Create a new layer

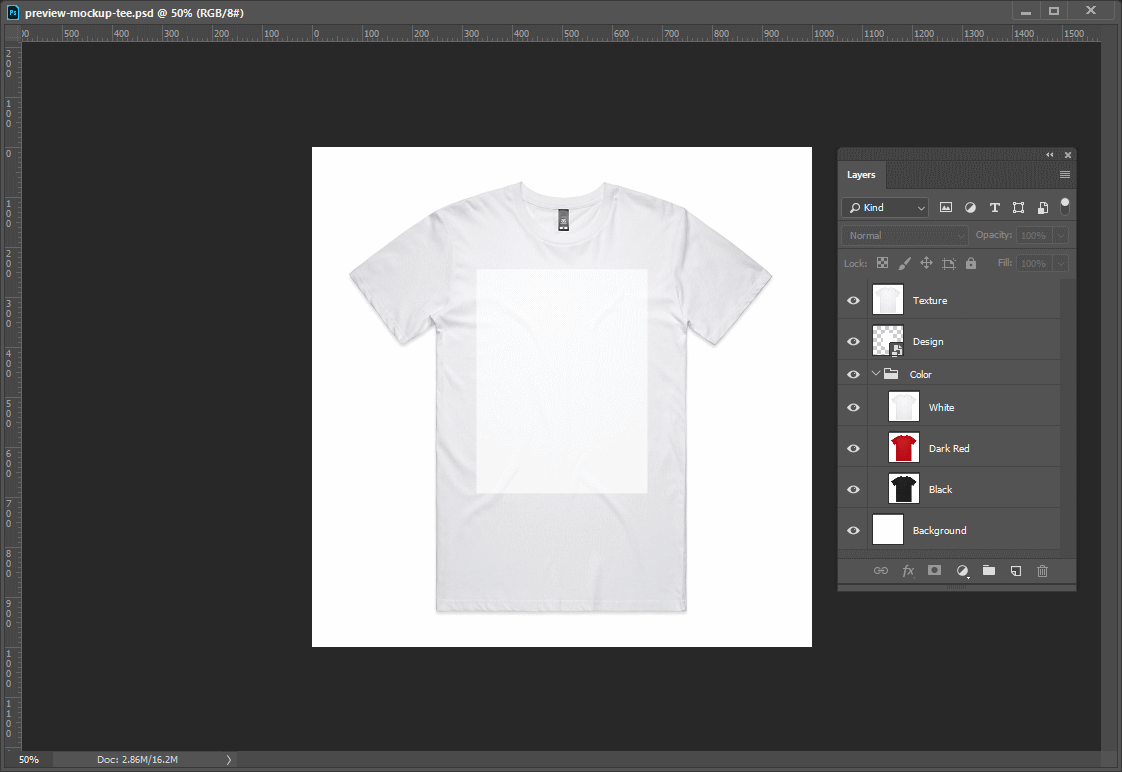(x=1015, y=570)
